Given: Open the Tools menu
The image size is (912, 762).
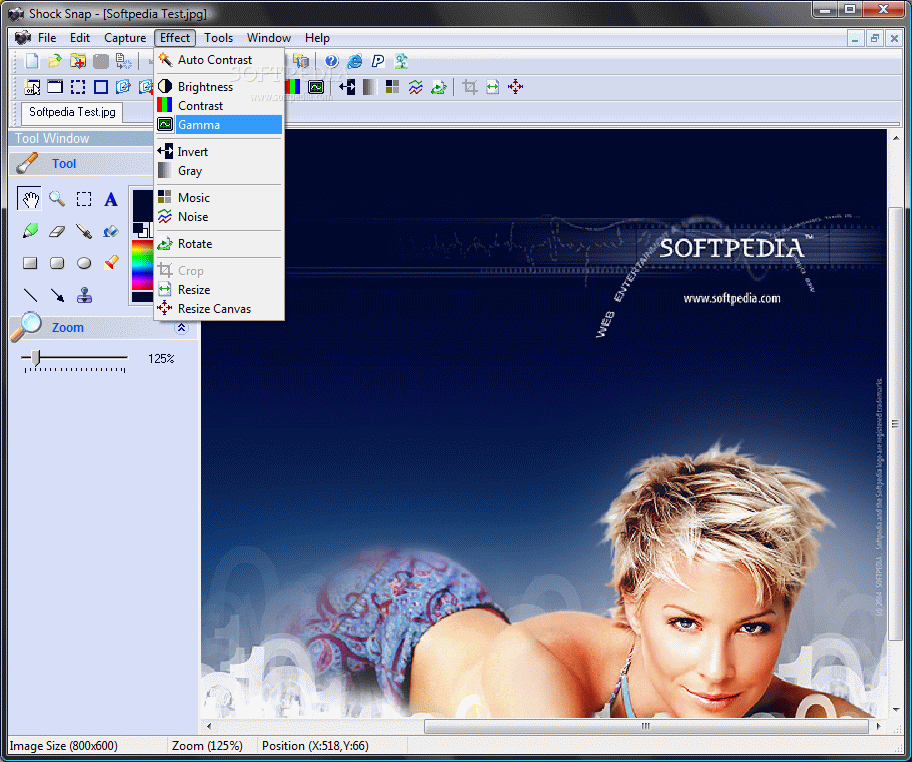Looking at the screenshot, I should coord(218,38).
